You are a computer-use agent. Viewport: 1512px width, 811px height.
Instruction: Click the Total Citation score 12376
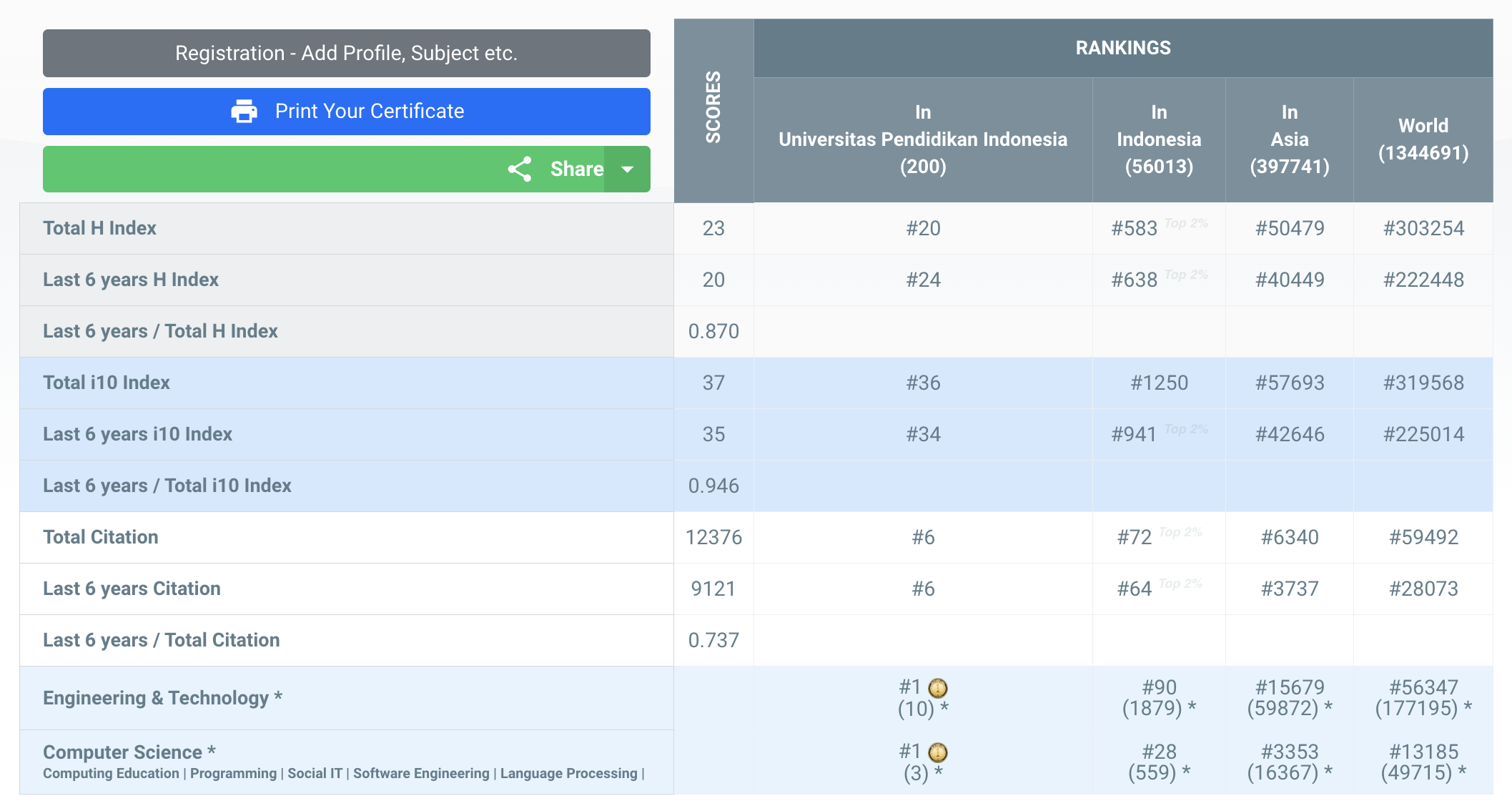point(713,537)
